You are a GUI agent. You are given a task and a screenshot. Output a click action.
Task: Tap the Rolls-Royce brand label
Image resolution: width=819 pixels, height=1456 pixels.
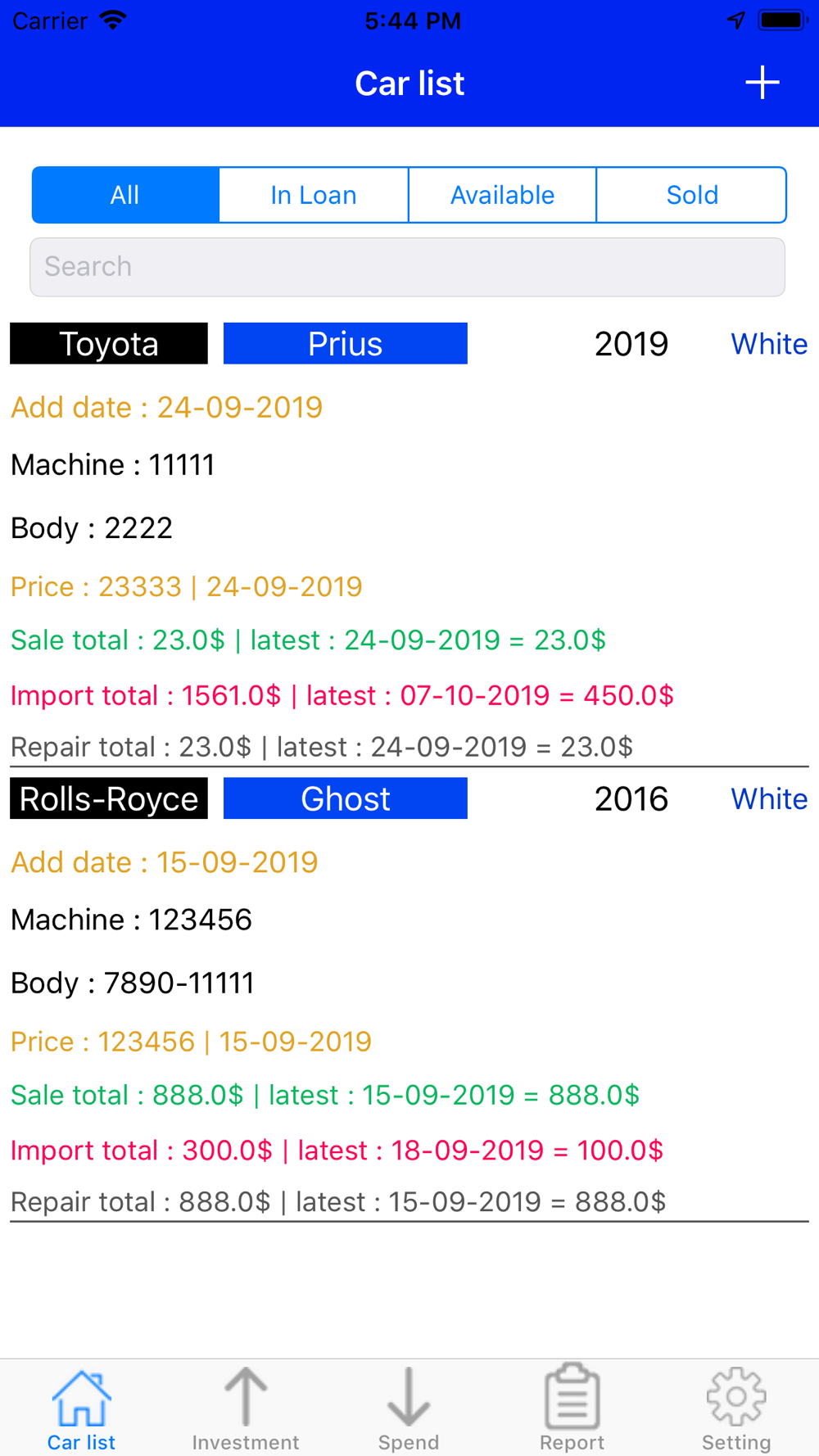[109, 798]
